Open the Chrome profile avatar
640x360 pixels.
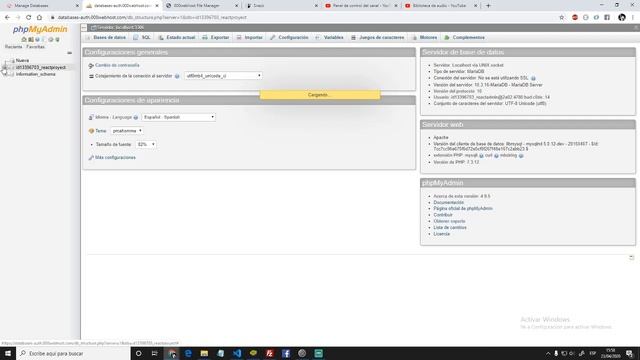tap(622, 18)
